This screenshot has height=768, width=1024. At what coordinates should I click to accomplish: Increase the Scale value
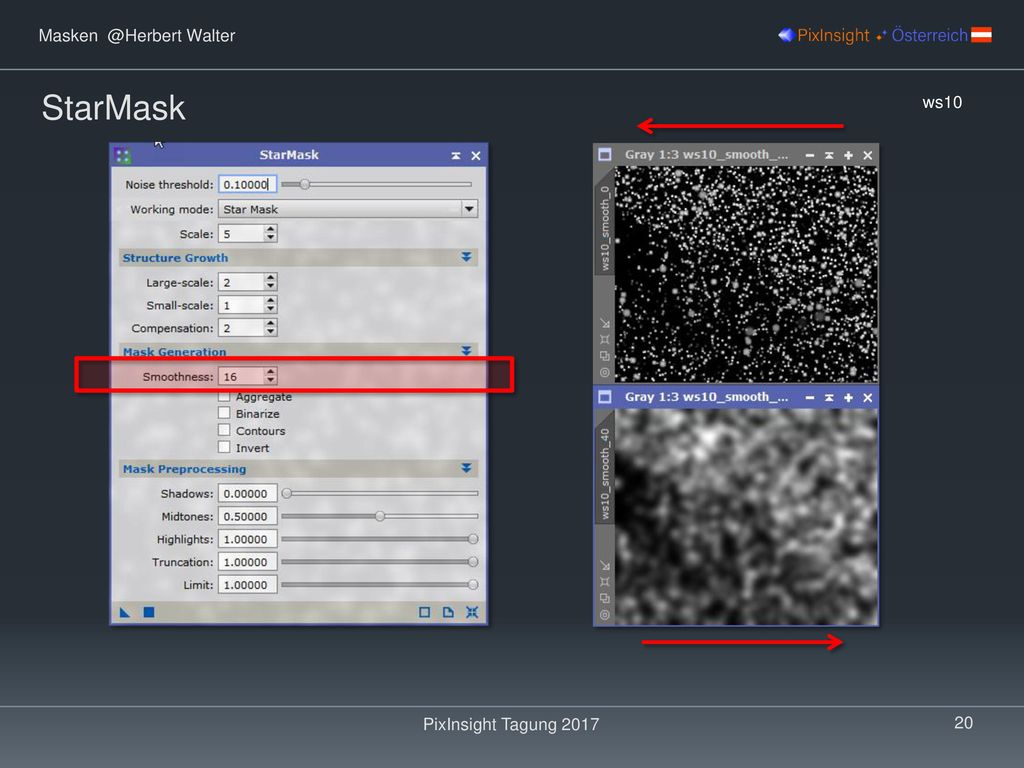coord(270,229)
